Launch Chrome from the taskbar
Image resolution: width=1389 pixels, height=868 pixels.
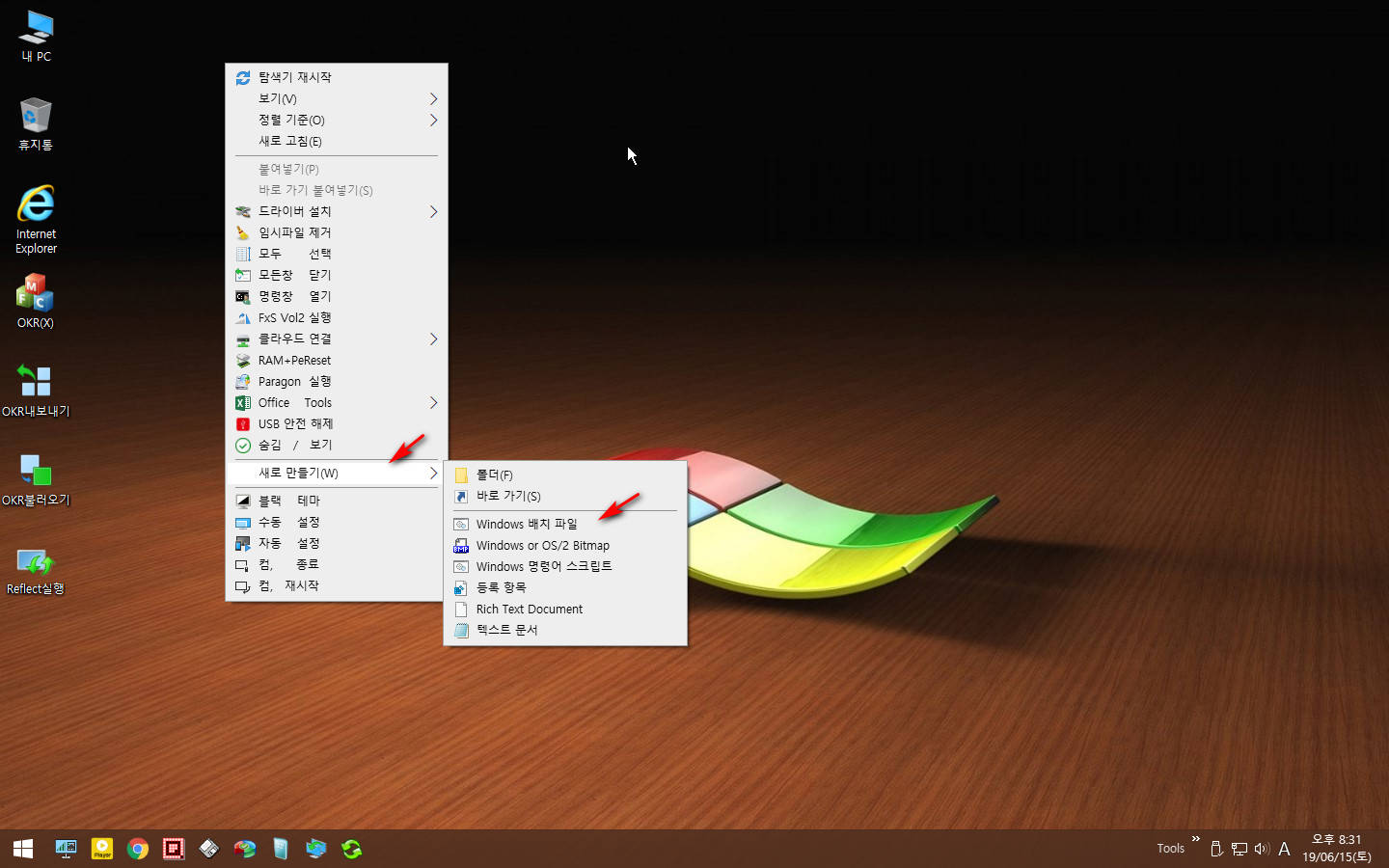point(138,849)
